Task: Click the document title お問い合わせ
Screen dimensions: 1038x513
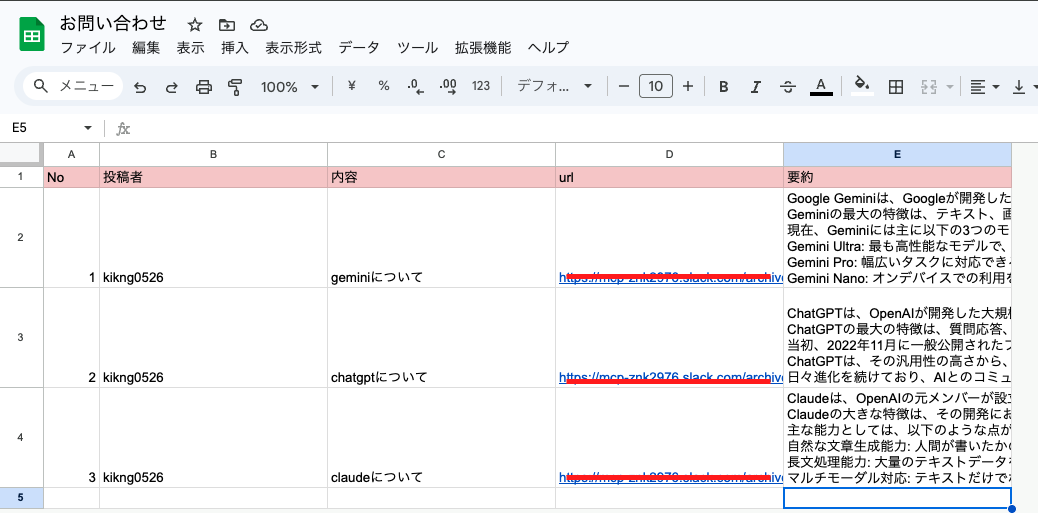Action: (113, 24)
